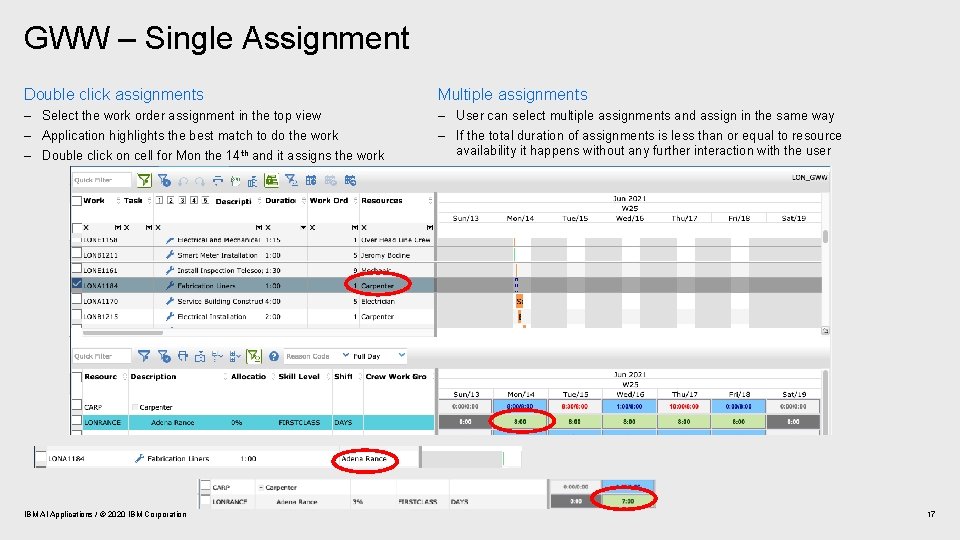Viewport: 960px width, 540px height.
Task: Click the Quick Filter field in the resource toolbar
Action: 102,356
